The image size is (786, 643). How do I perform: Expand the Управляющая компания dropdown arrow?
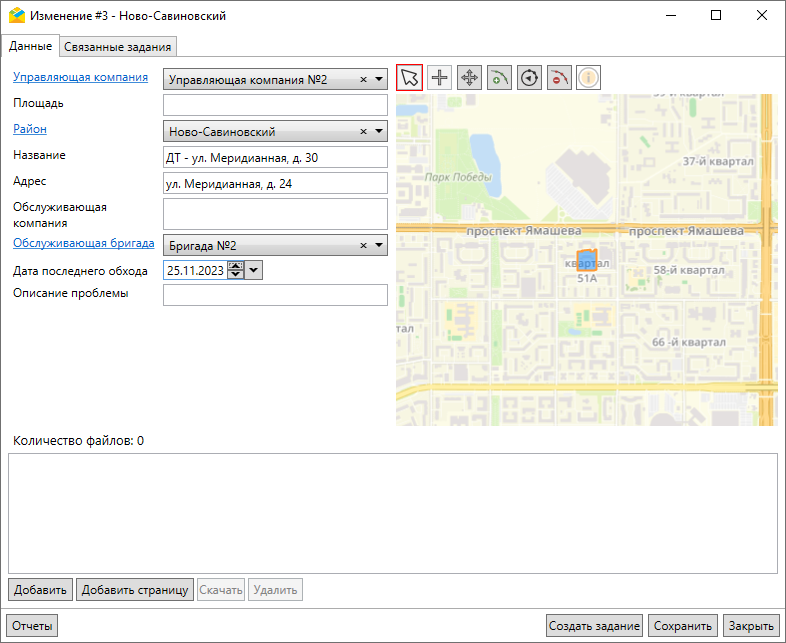pos(379,79)
